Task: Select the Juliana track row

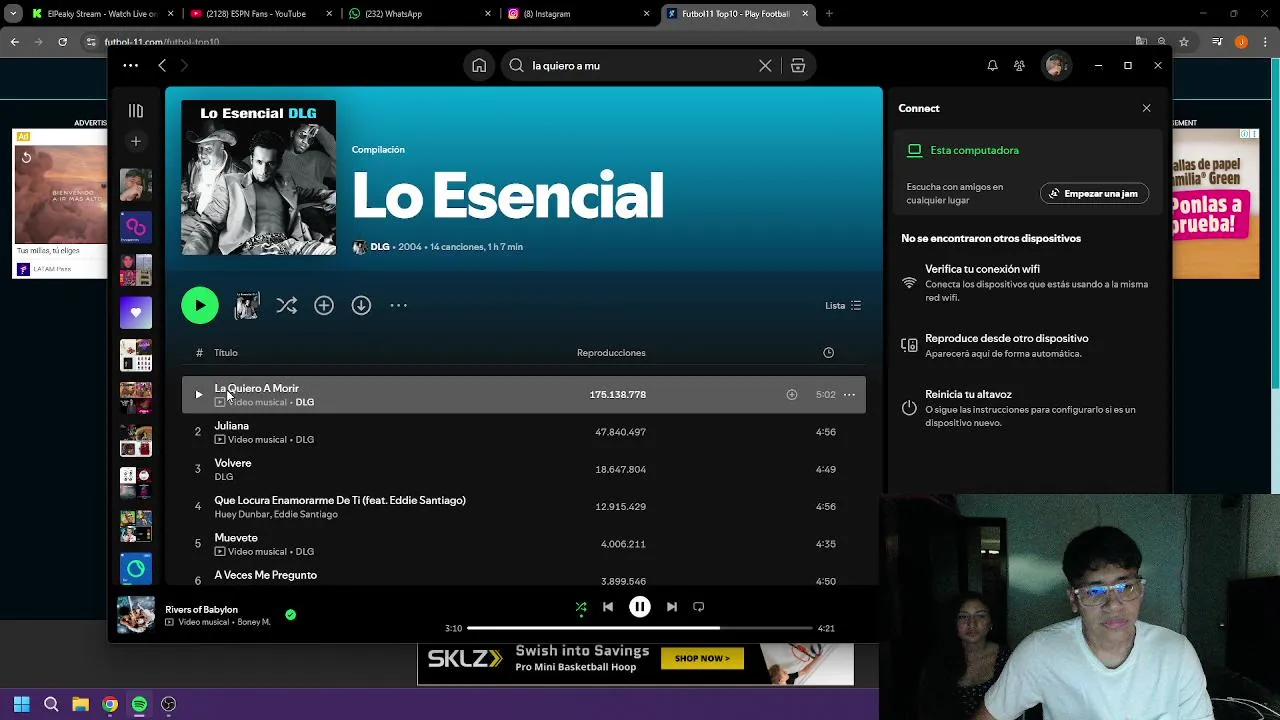Action: [x=523, y=432]
